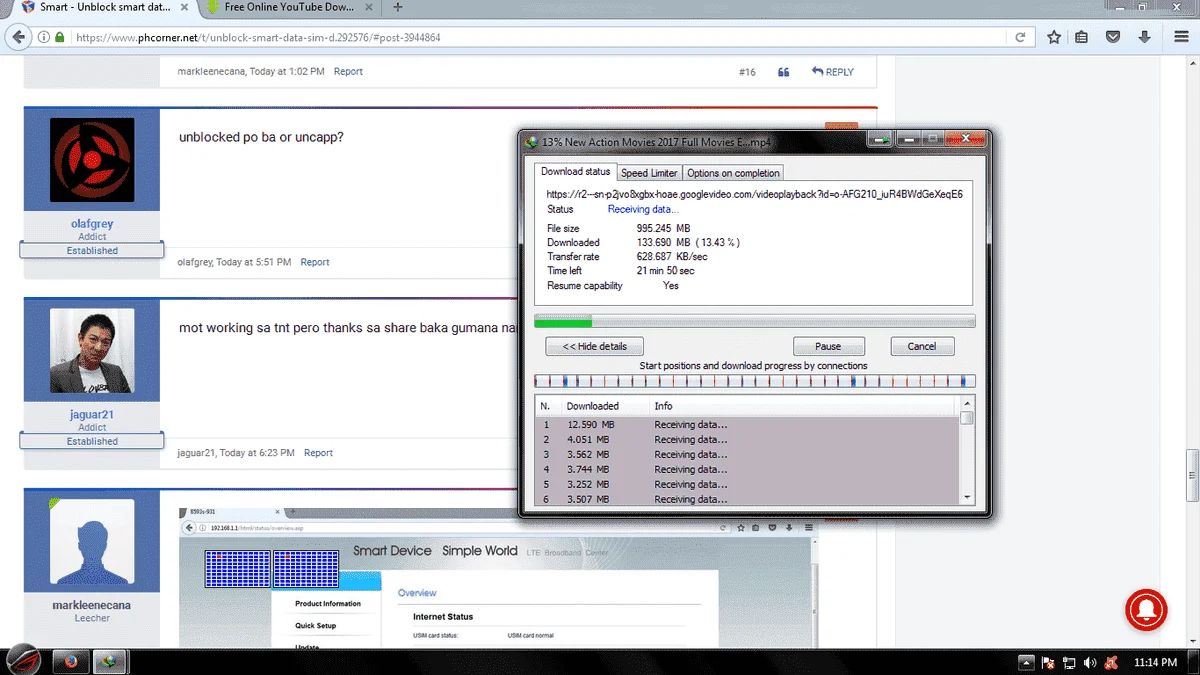
Task: Click the Action Center flag tray icon
Action: [1048, 662]
